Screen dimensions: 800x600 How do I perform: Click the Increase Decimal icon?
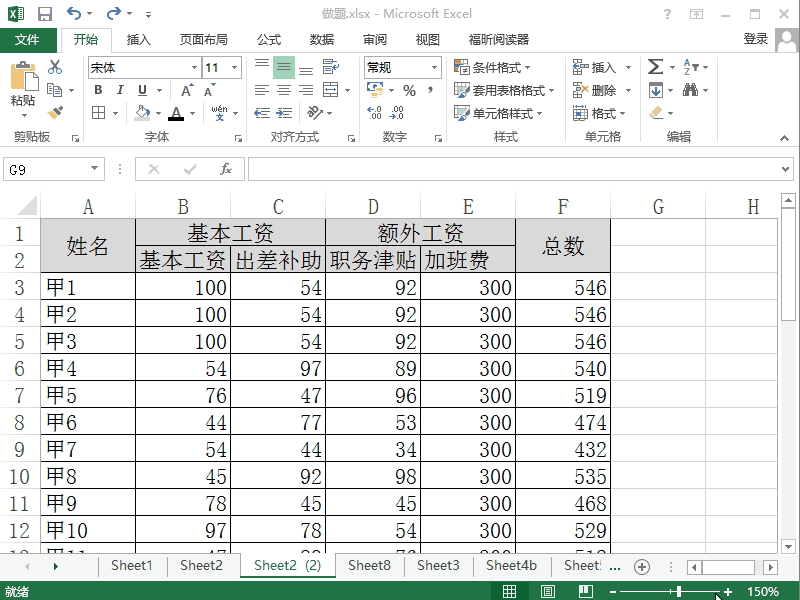click(371, 113)
